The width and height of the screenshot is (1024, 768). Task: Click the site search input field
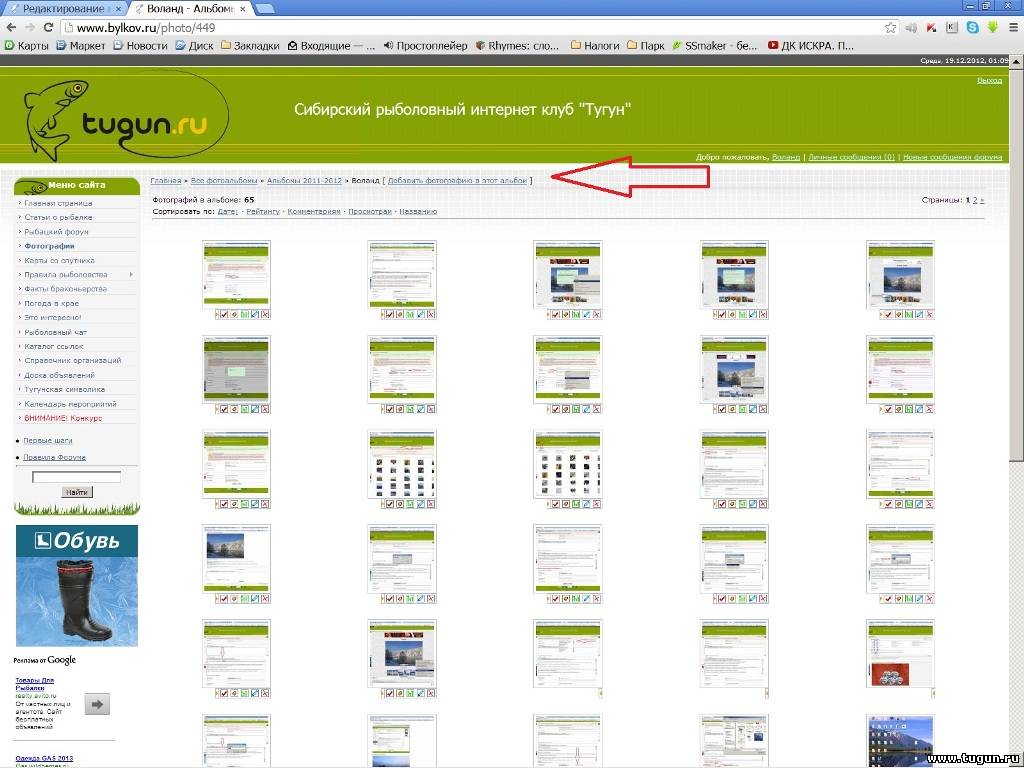click(x=76, y=477)
